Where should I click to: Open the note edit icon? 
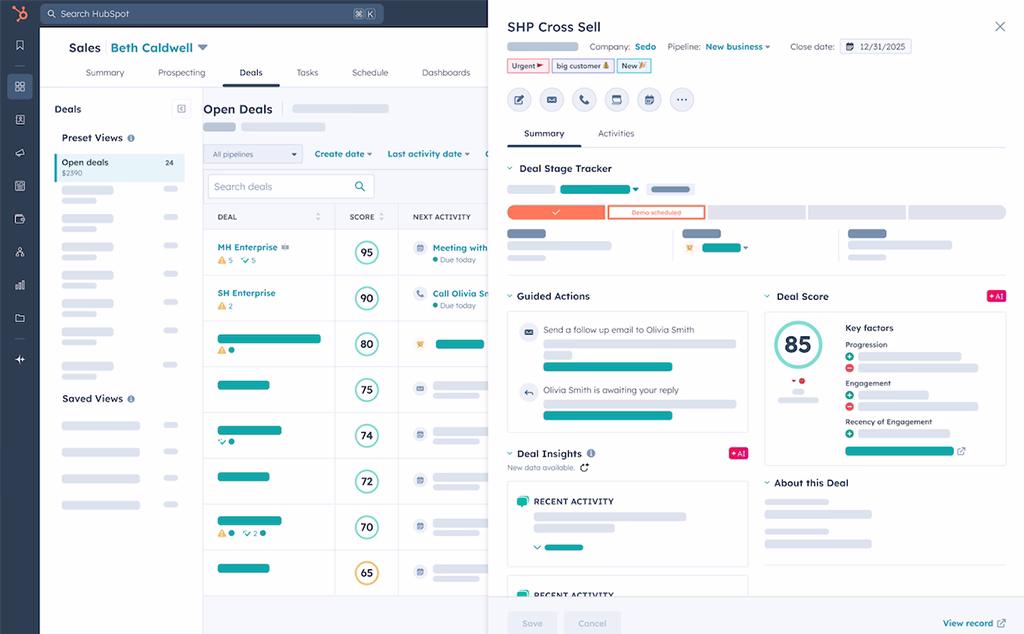coord(518,99)
